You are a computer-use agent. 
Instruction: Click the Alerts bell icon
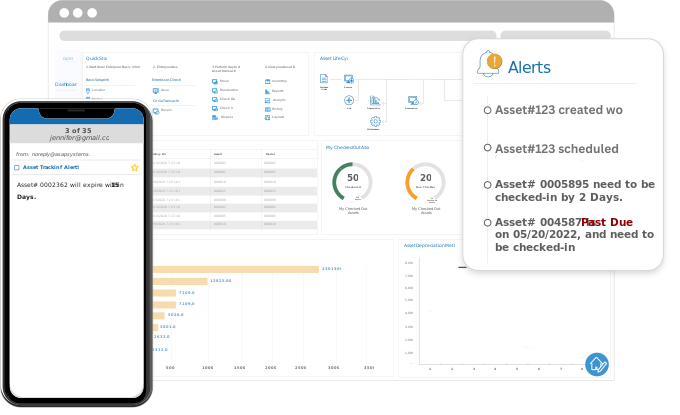490,64
